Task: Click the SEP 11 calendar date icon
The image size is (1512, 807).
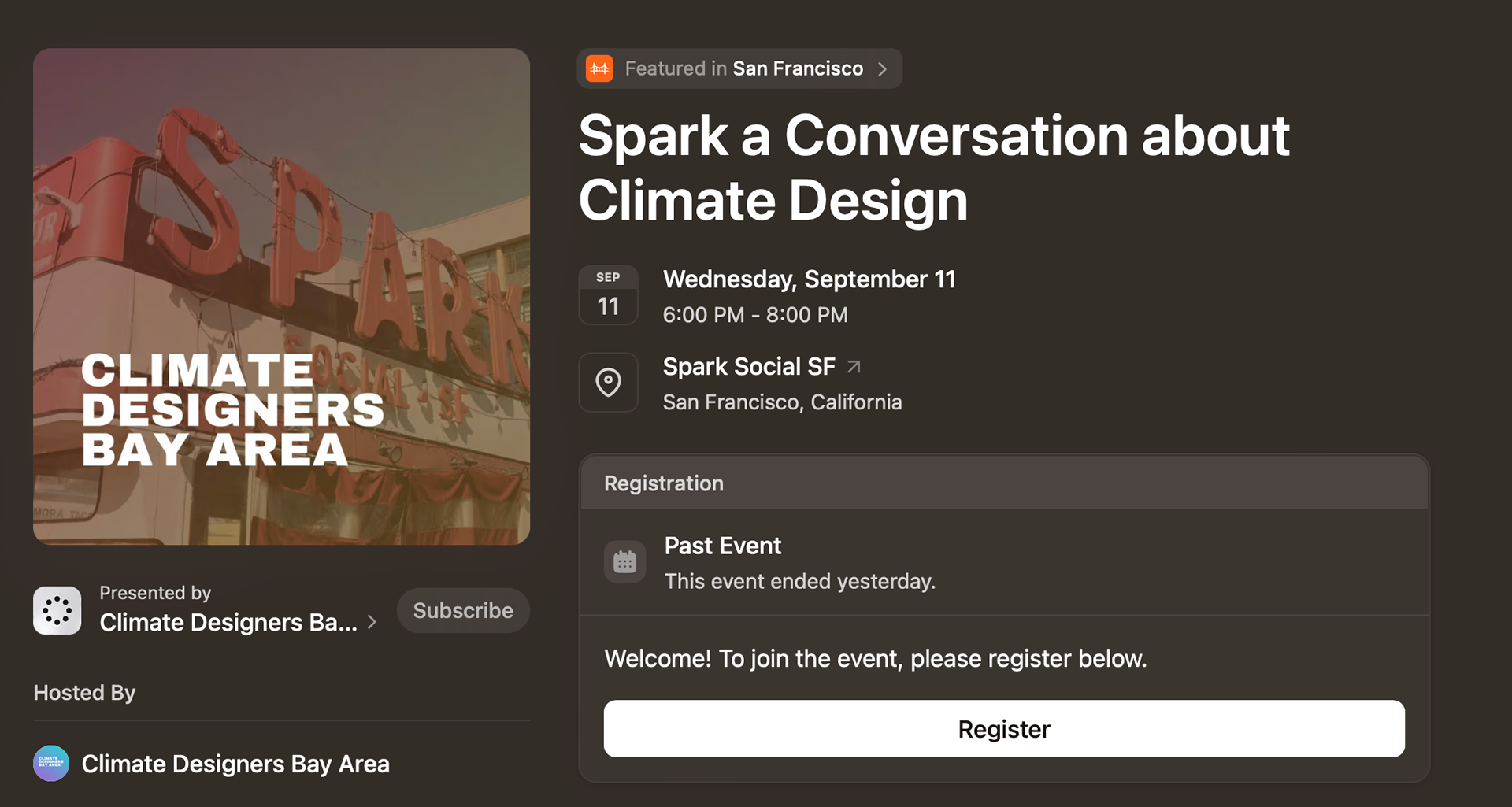Action: coord(608,295)
